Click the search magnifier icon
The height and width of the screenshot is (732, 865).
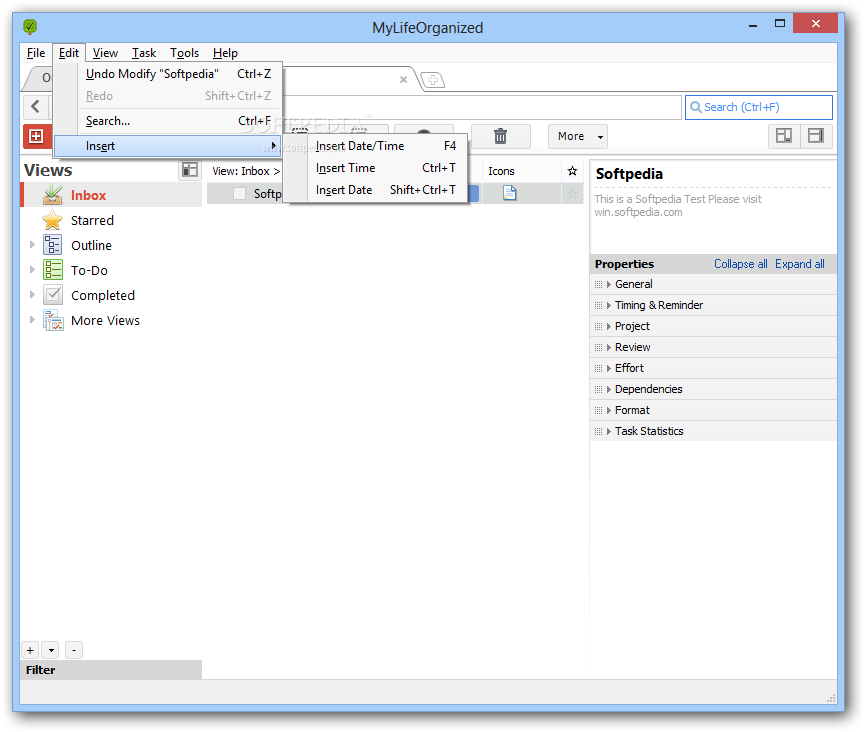pyautogui.click(x=696, y=107)
